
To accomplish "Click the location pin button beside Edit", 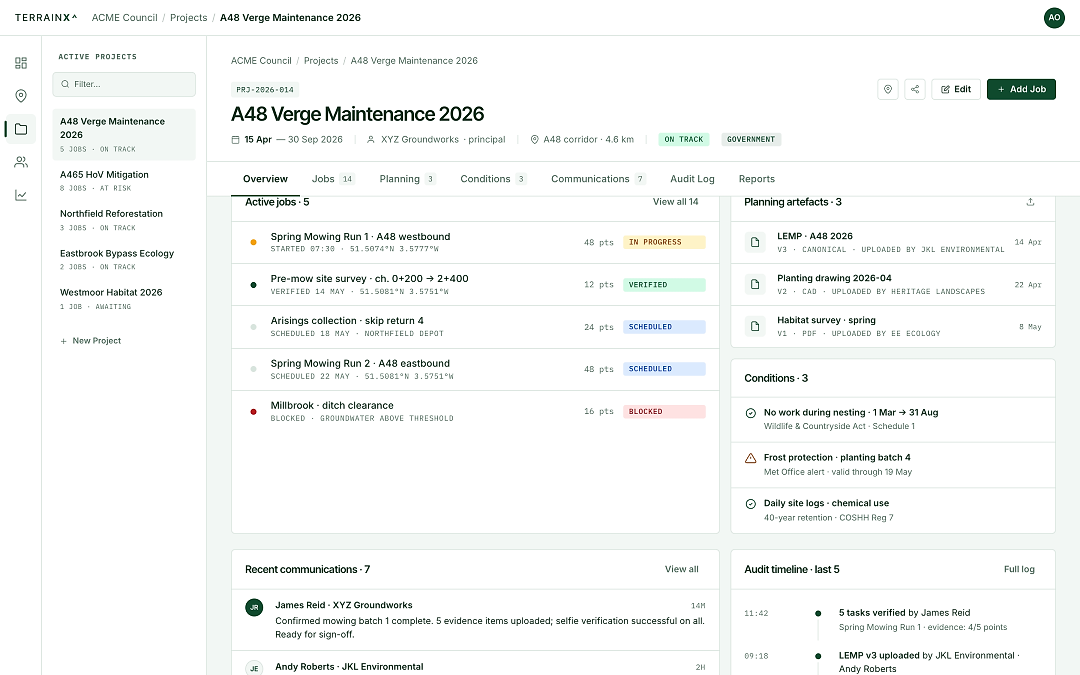I will (888, 89).
